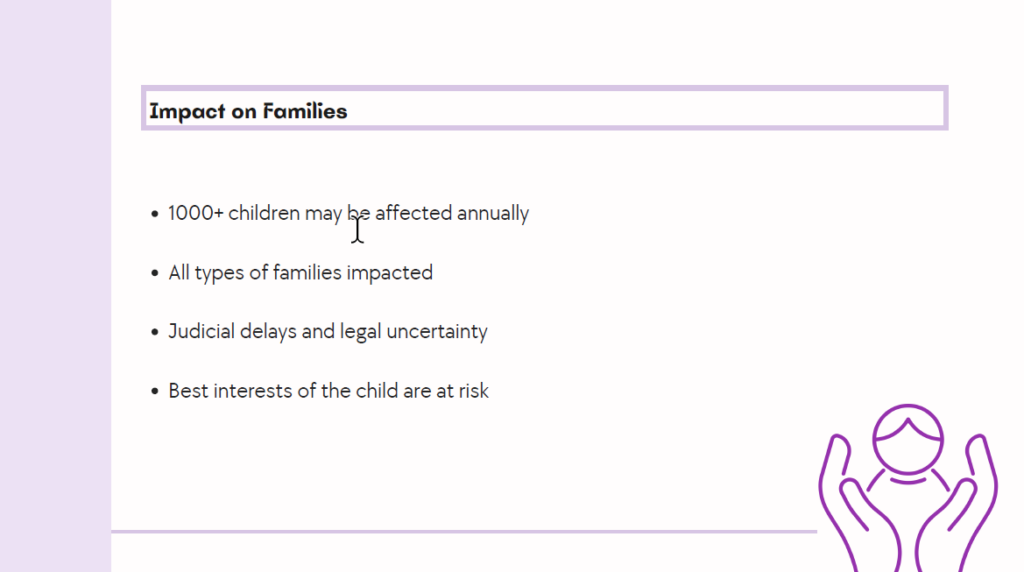
Task: Click the bullet dot before 'All types'
Action: point(155,273)
